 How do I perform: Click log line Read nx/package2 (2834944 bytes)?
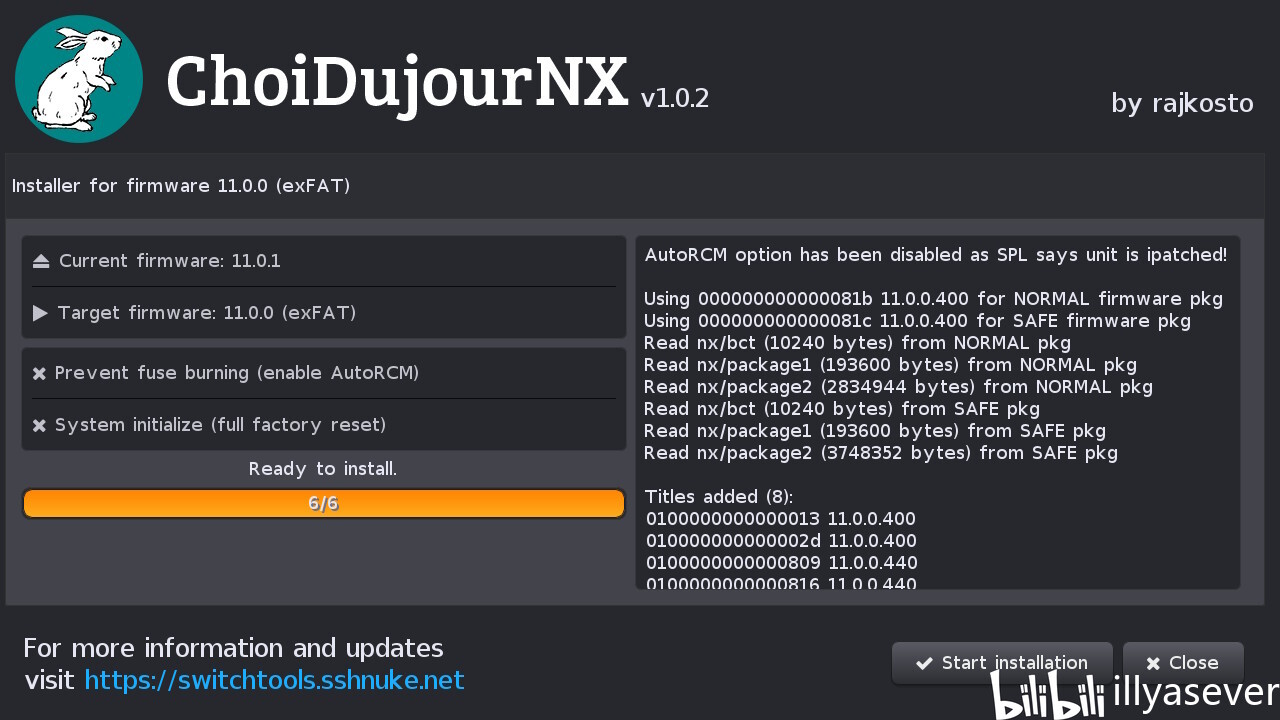tap(898, 387)
